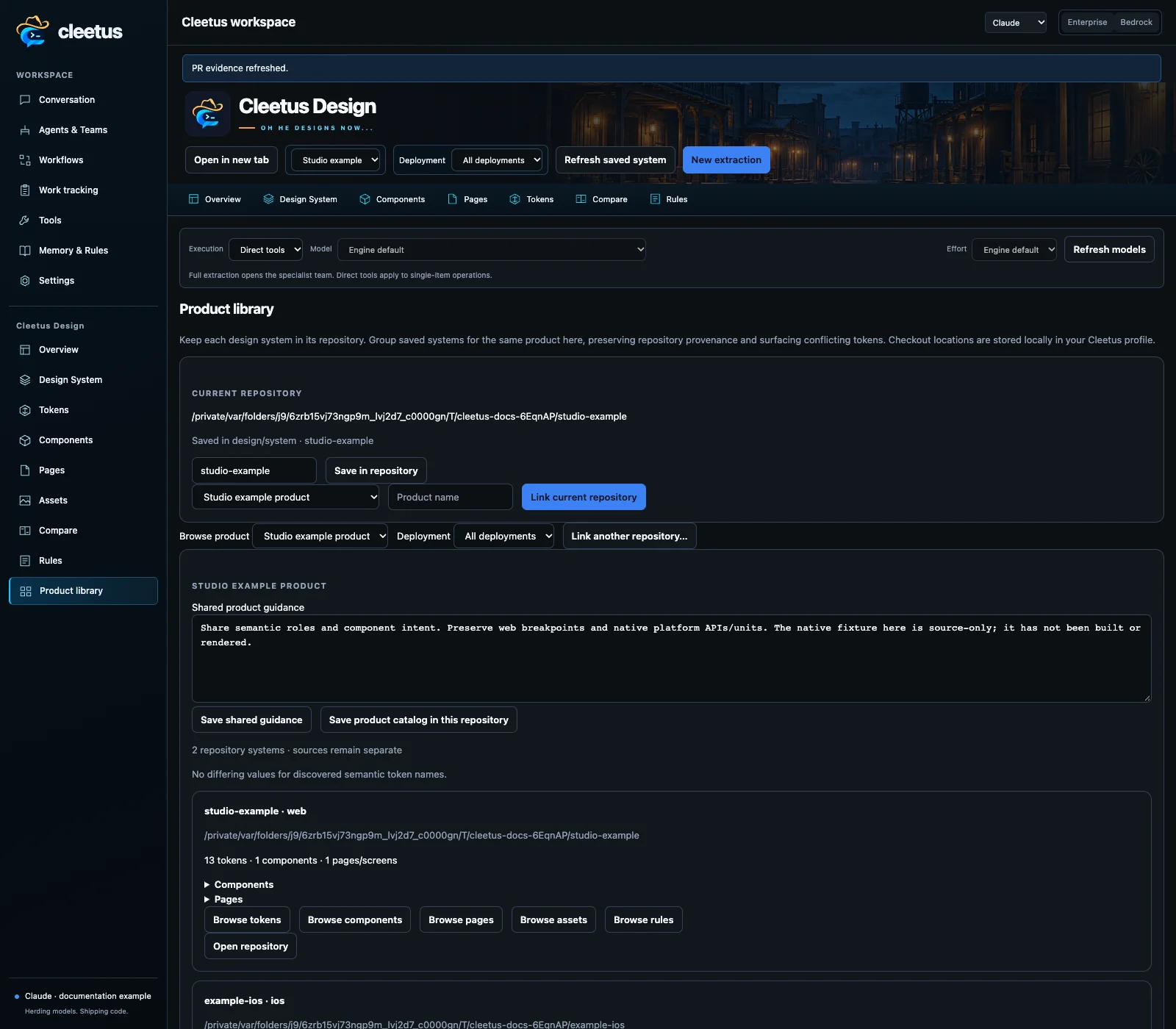
Task: Click the sidebar Compare columns icon
Action: 25,531
